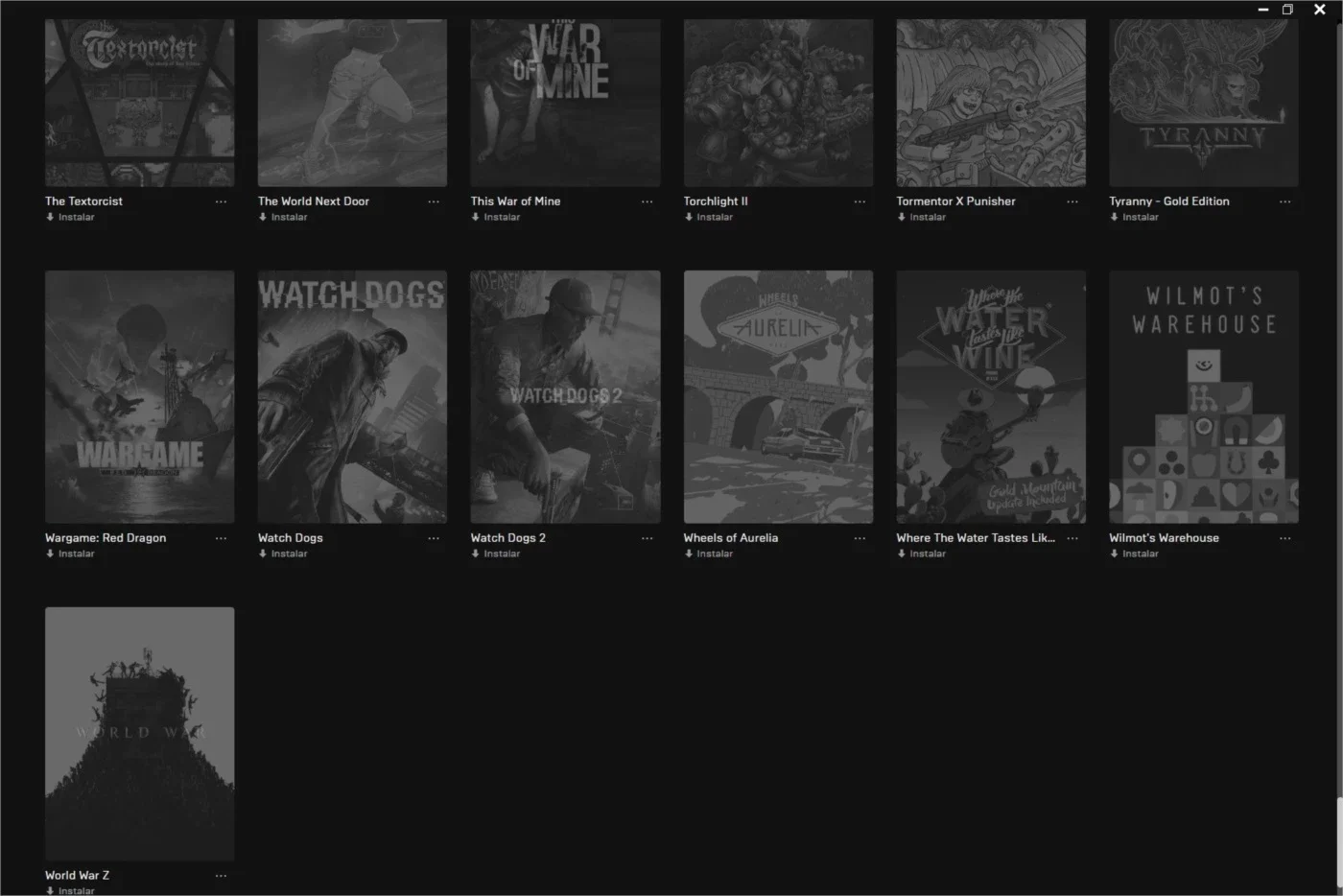Select Wheels of Aurelia cover art

(x=779, y=397)
